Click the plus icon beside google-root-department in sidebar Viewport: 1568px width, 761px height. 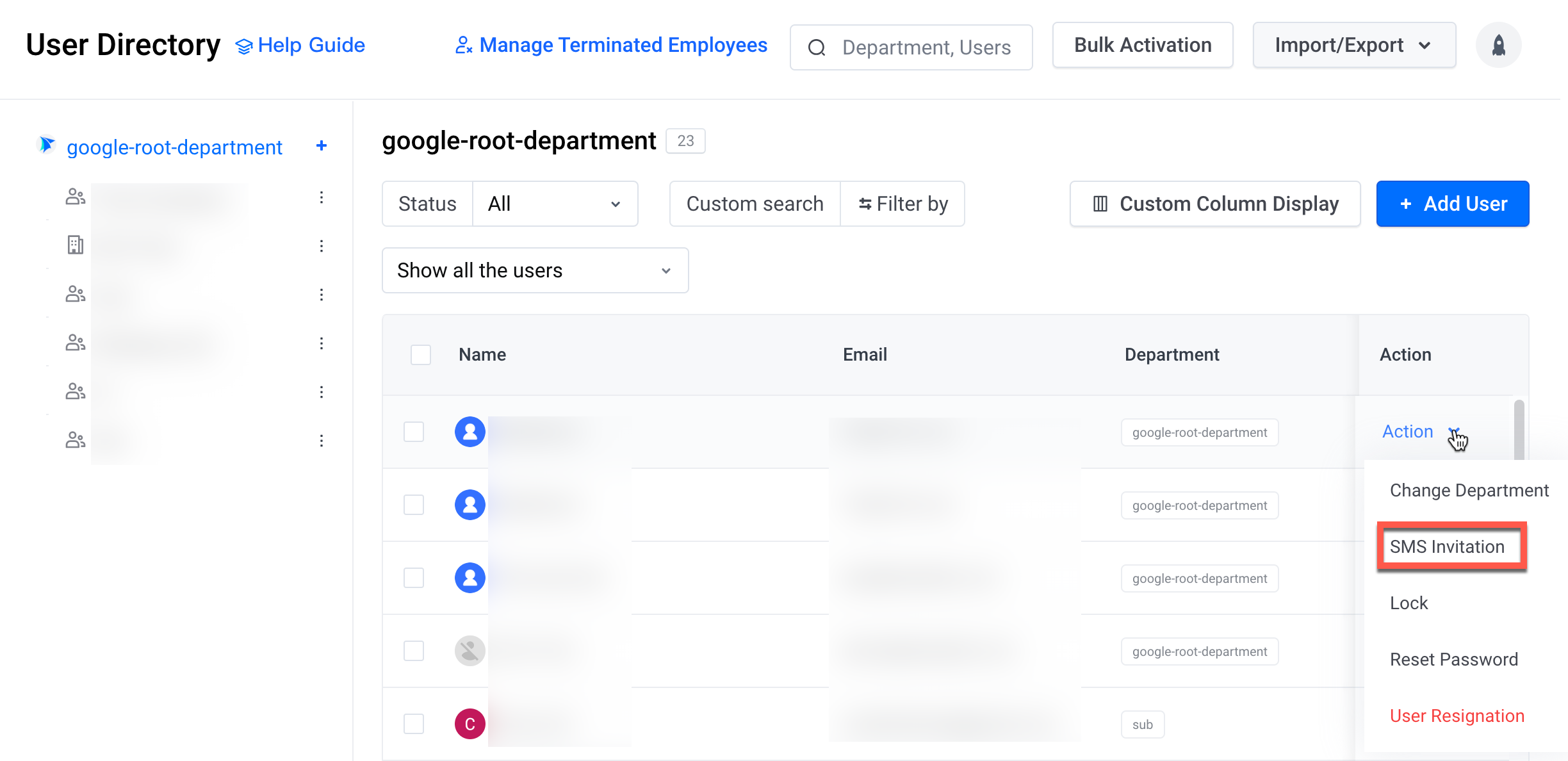coord(322,146)
